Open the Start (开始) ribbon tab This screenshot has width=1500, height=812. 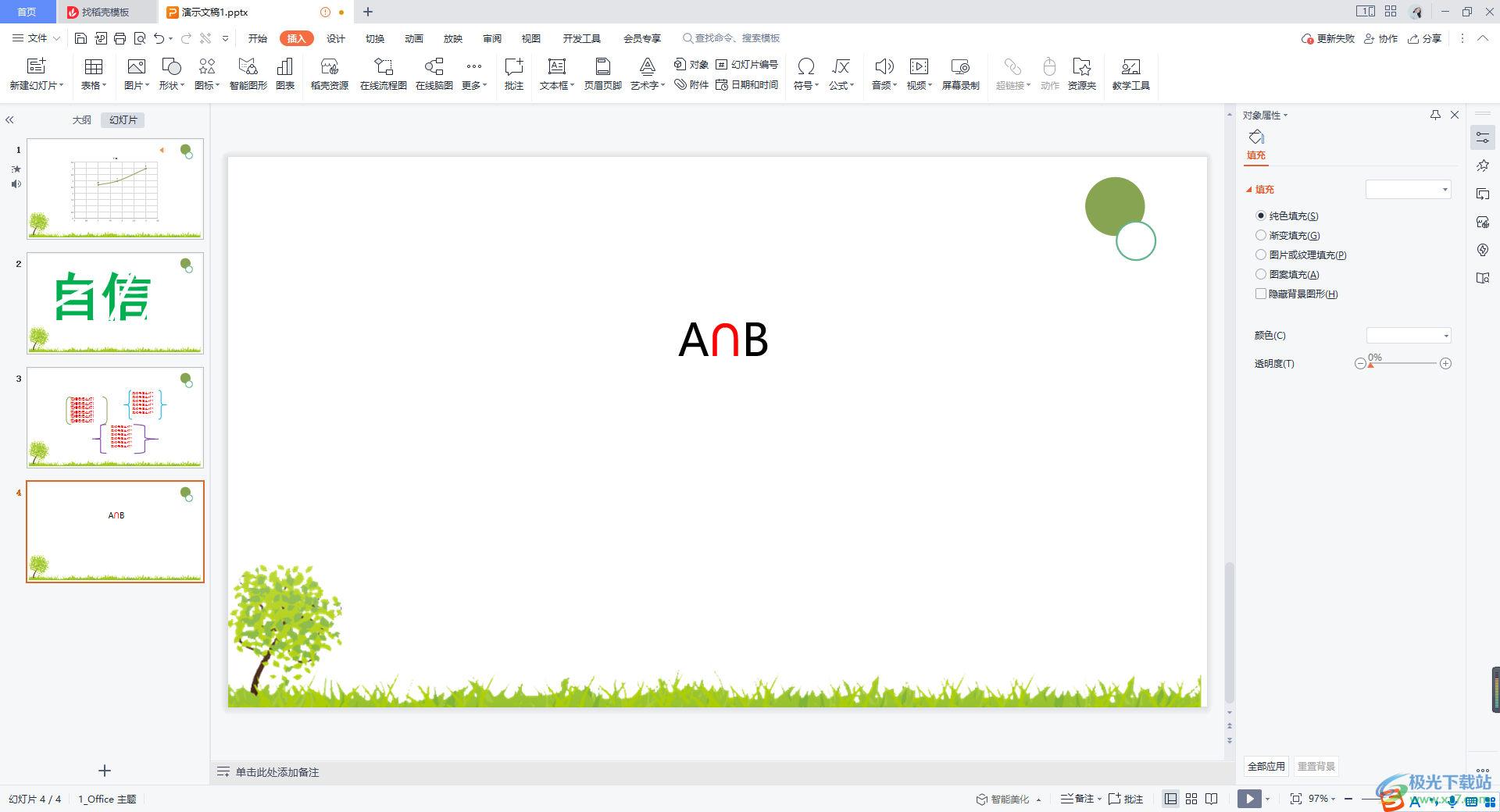click(258, 38)
